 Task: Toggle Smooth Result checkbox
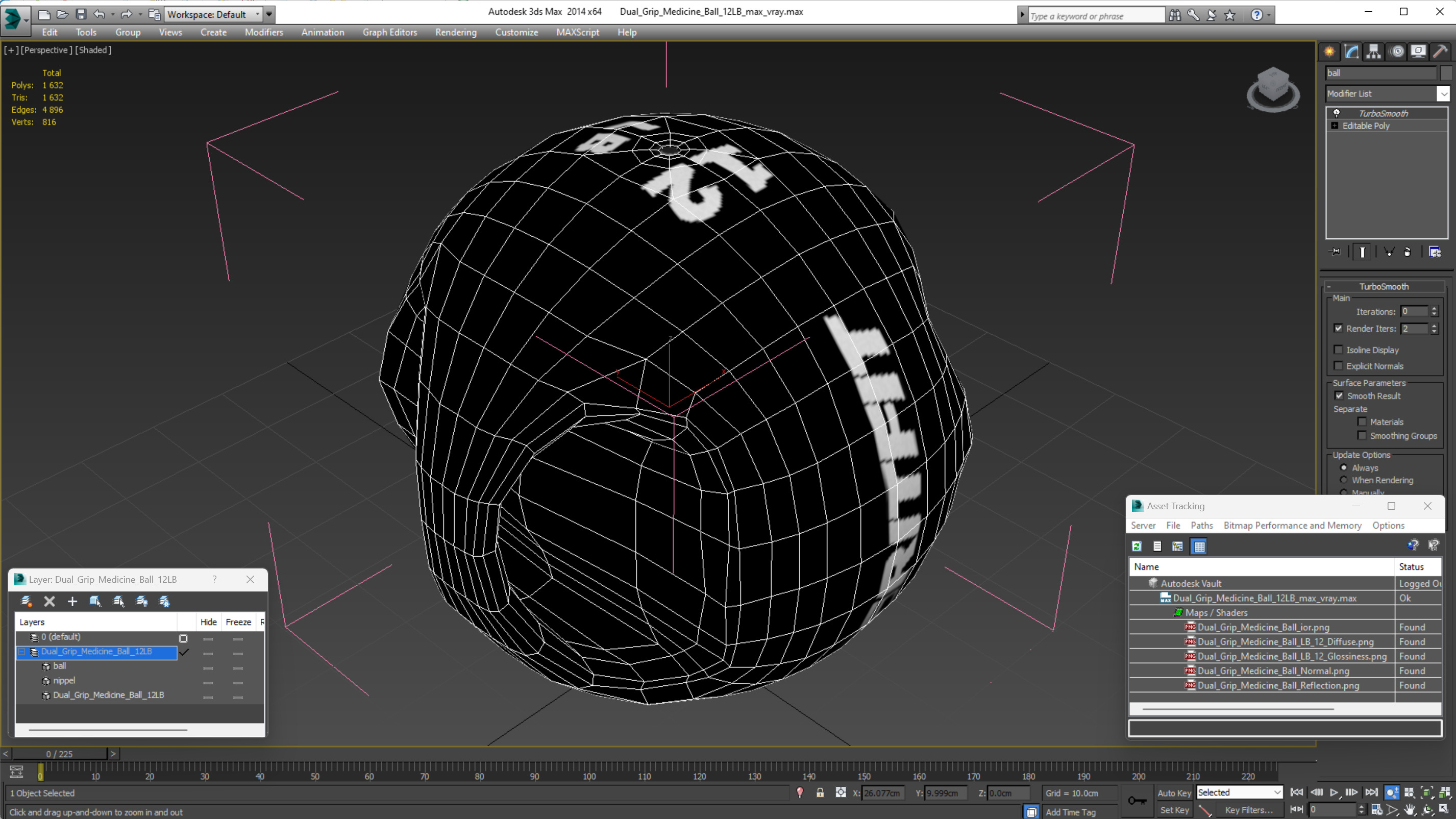coord(1339,395)
